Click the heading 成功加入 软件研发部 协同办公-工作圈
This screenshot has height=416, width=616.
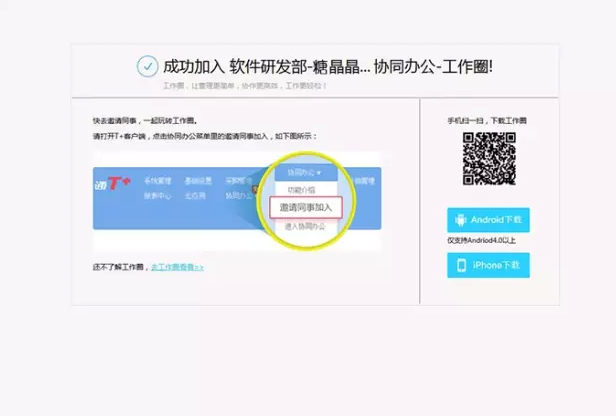(328, 66)
